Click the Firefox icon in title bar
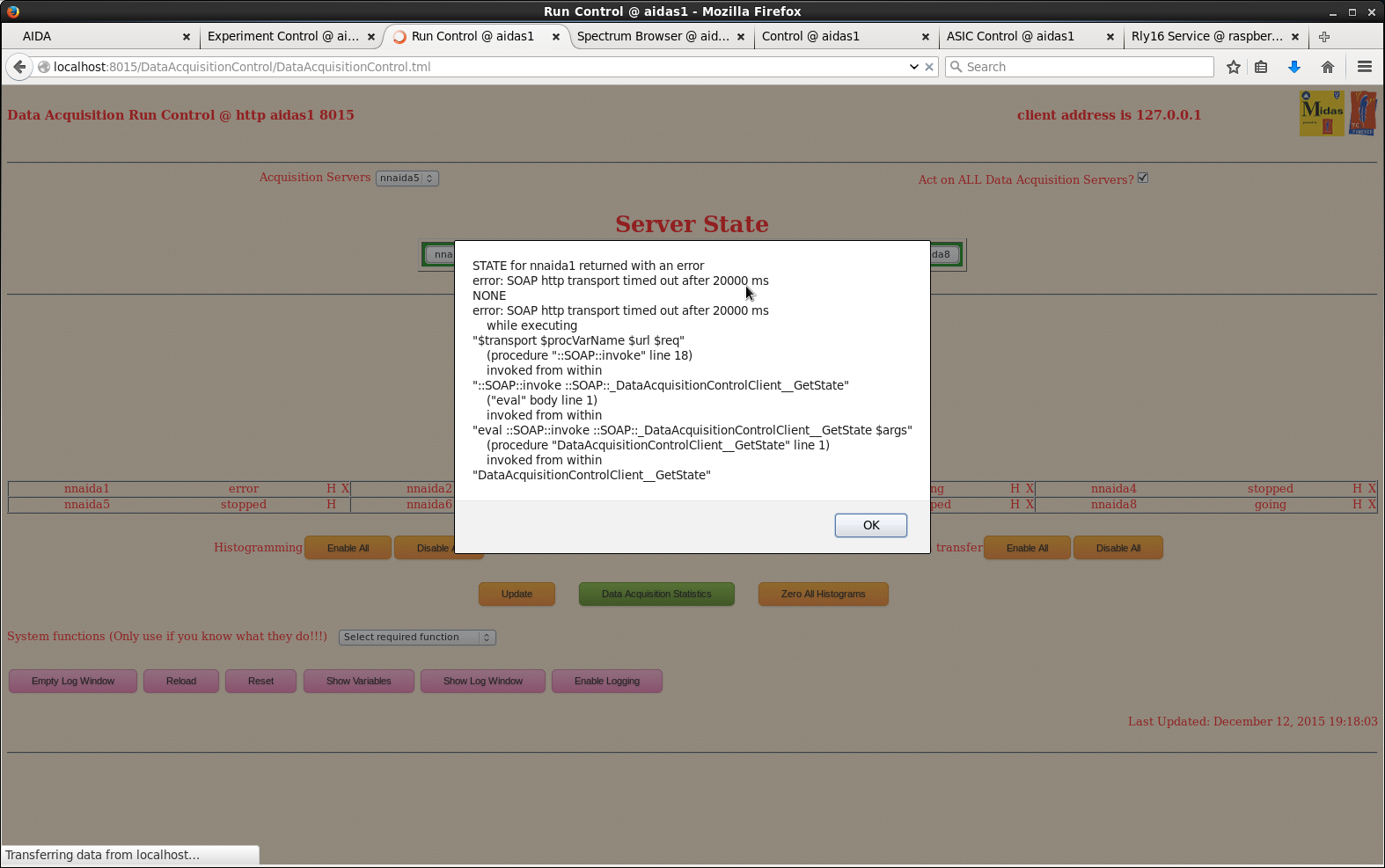 pyautogui.click(x=12, y=11)
